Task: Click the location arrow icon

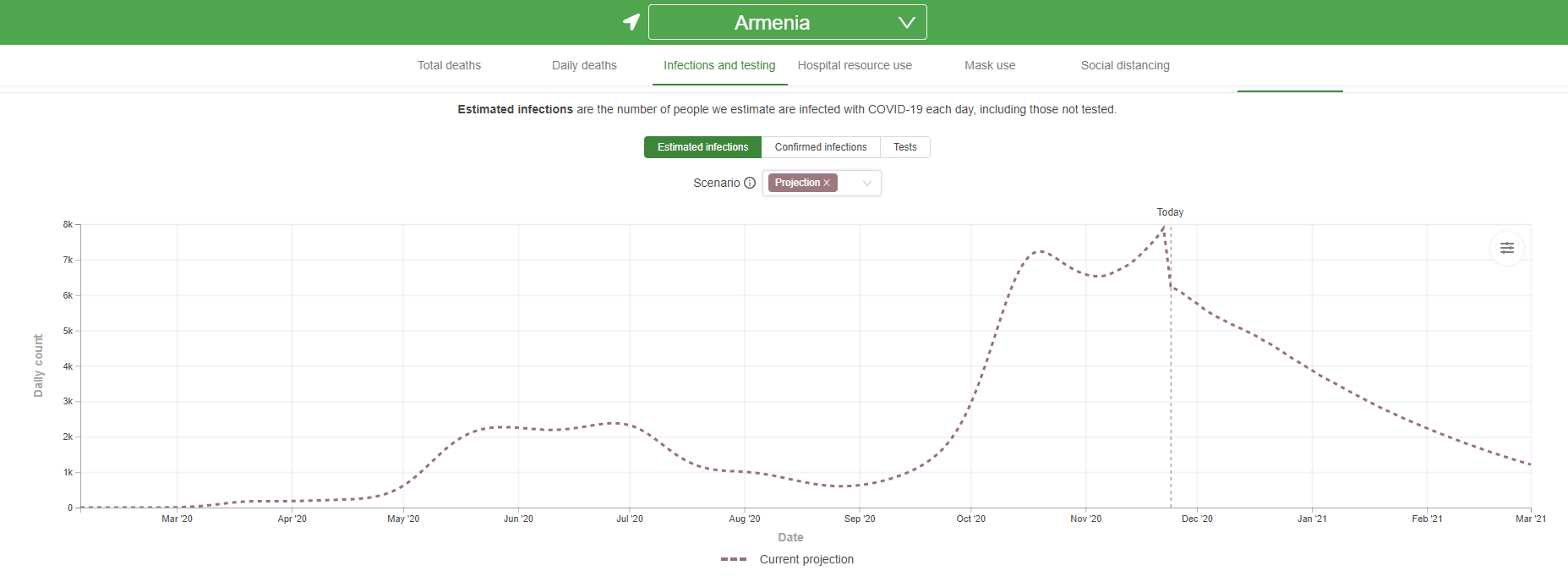Action: [x=631, y=22]
